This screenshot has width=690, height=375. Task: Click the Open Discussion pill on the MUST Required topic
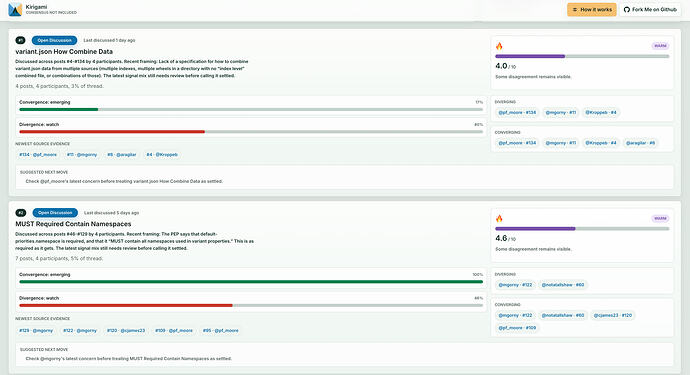click(55, 213)
